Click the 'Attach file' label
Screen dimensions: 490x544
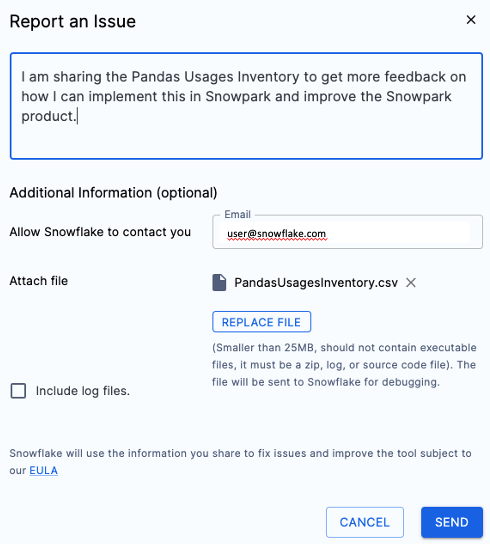tap(39, 281)
